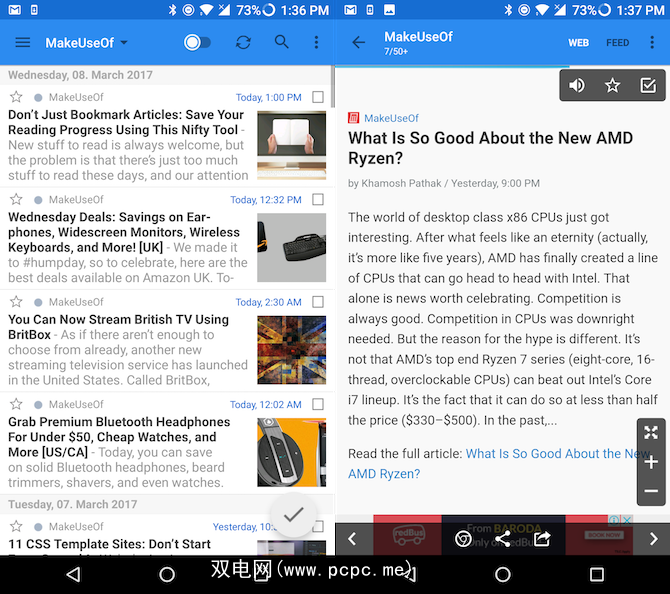
Task: Tap Android recents square on right screen
Action: 597,574
